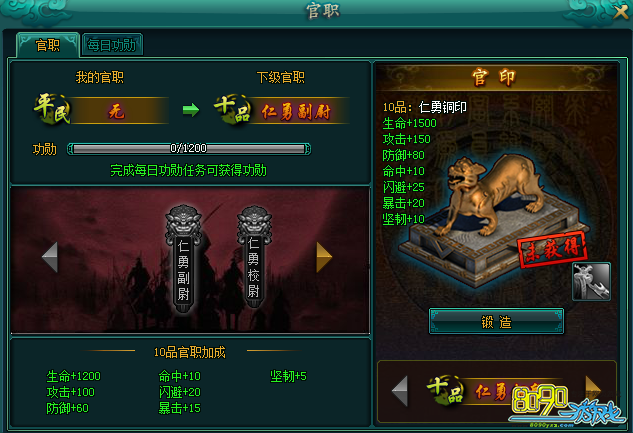Select the 仁勇副尉 lion-head plaque

[x=183, y=258]
